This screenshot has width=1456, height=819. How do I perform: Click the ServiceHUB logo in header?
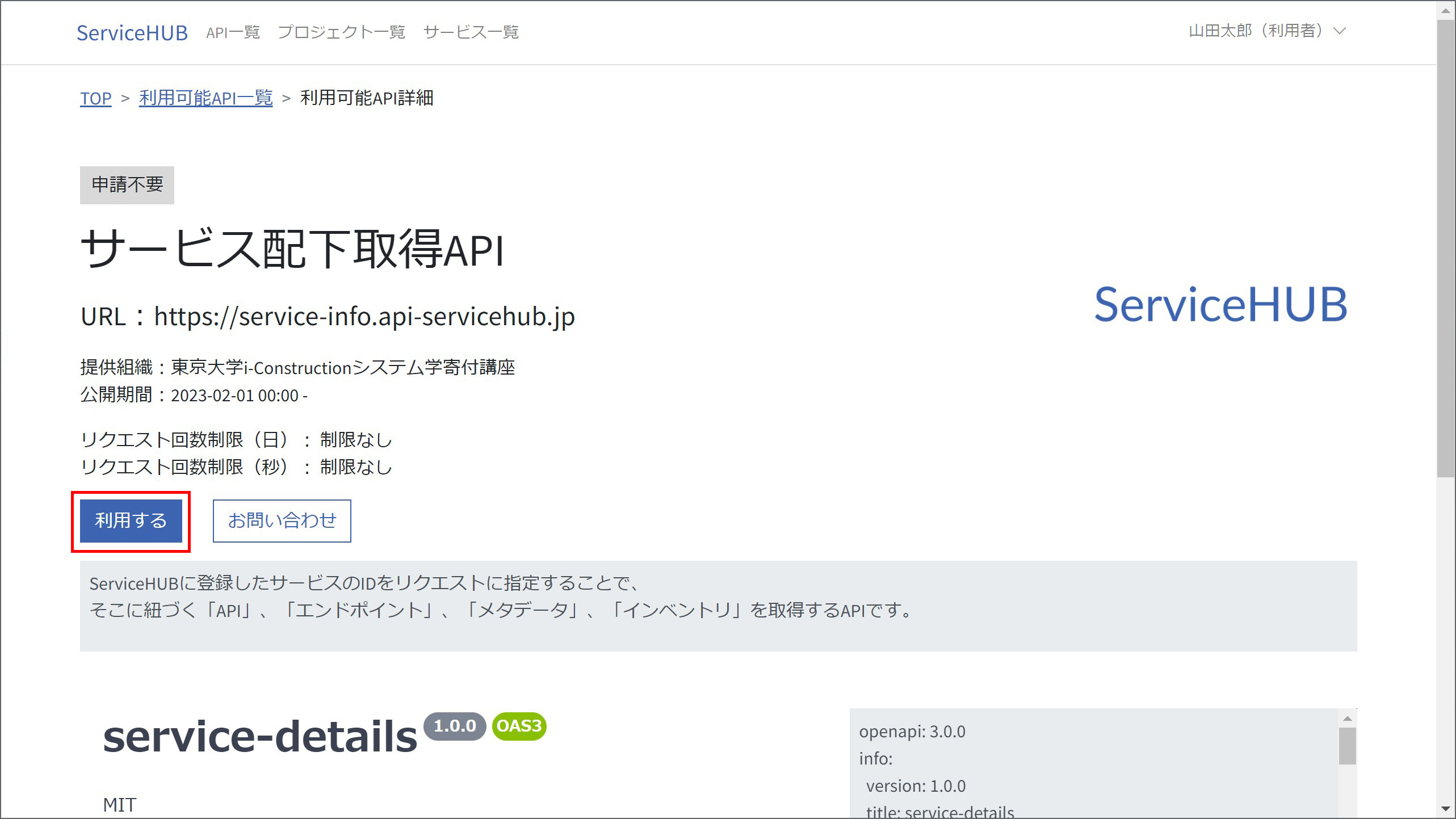click(132, 32)
